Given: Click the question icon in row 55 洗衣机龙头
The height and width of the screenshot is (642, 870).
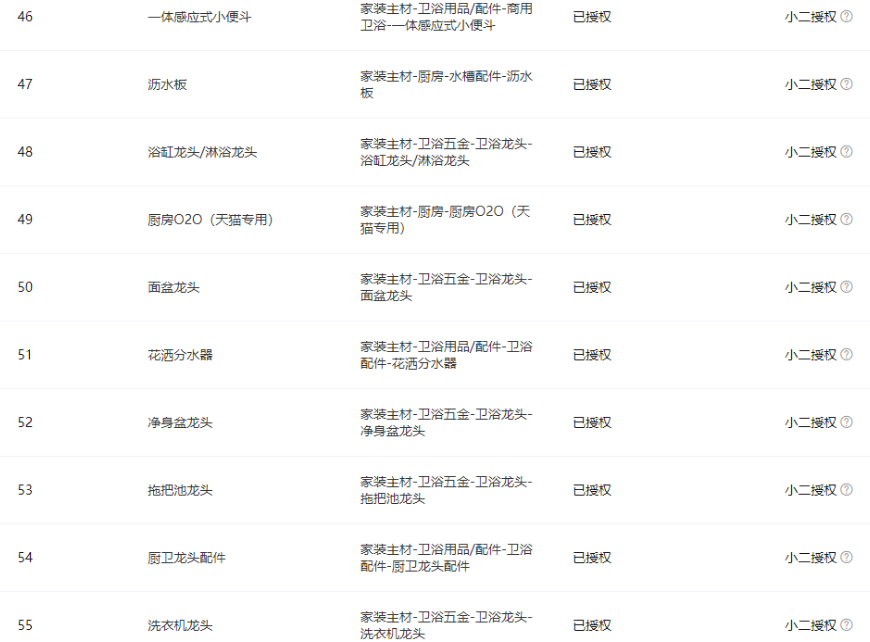Looking at the screenshot, I should pos(847,625).
